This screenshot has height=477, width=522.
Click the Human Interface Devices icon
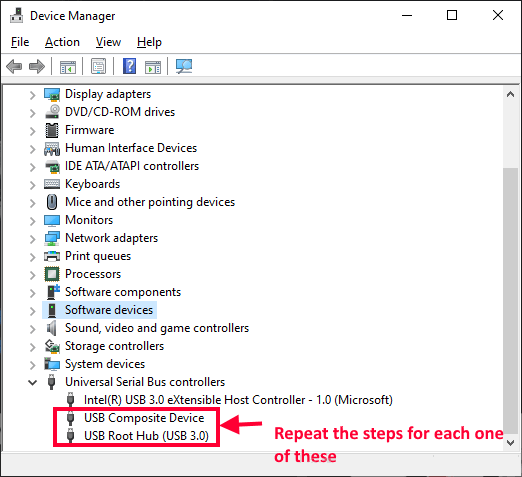pos(52,148)
